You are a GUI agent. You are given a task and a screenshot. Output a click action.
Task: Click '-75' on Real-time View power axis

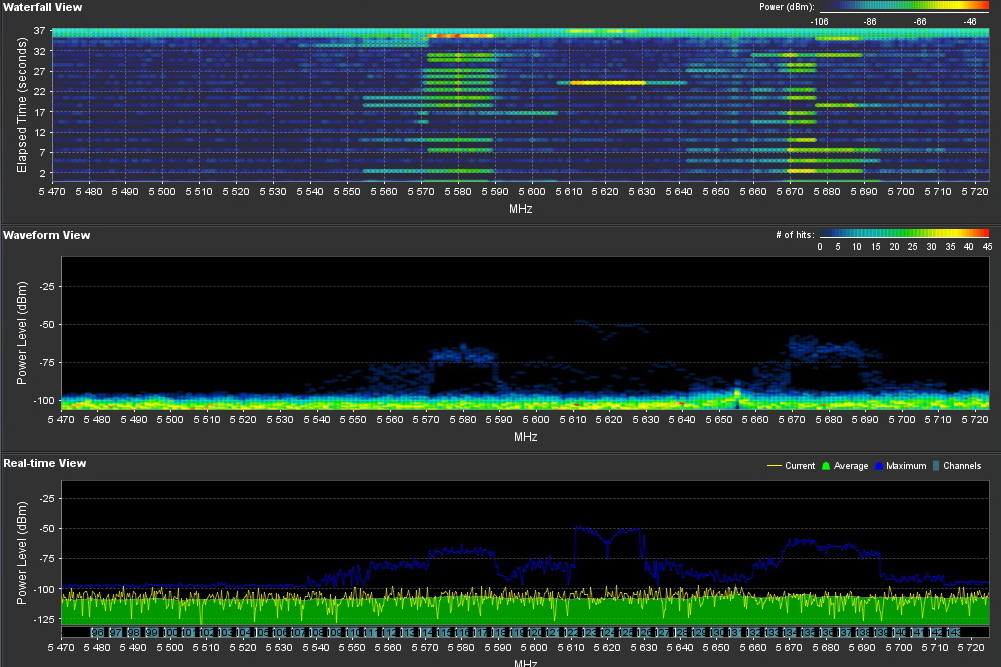46,558
